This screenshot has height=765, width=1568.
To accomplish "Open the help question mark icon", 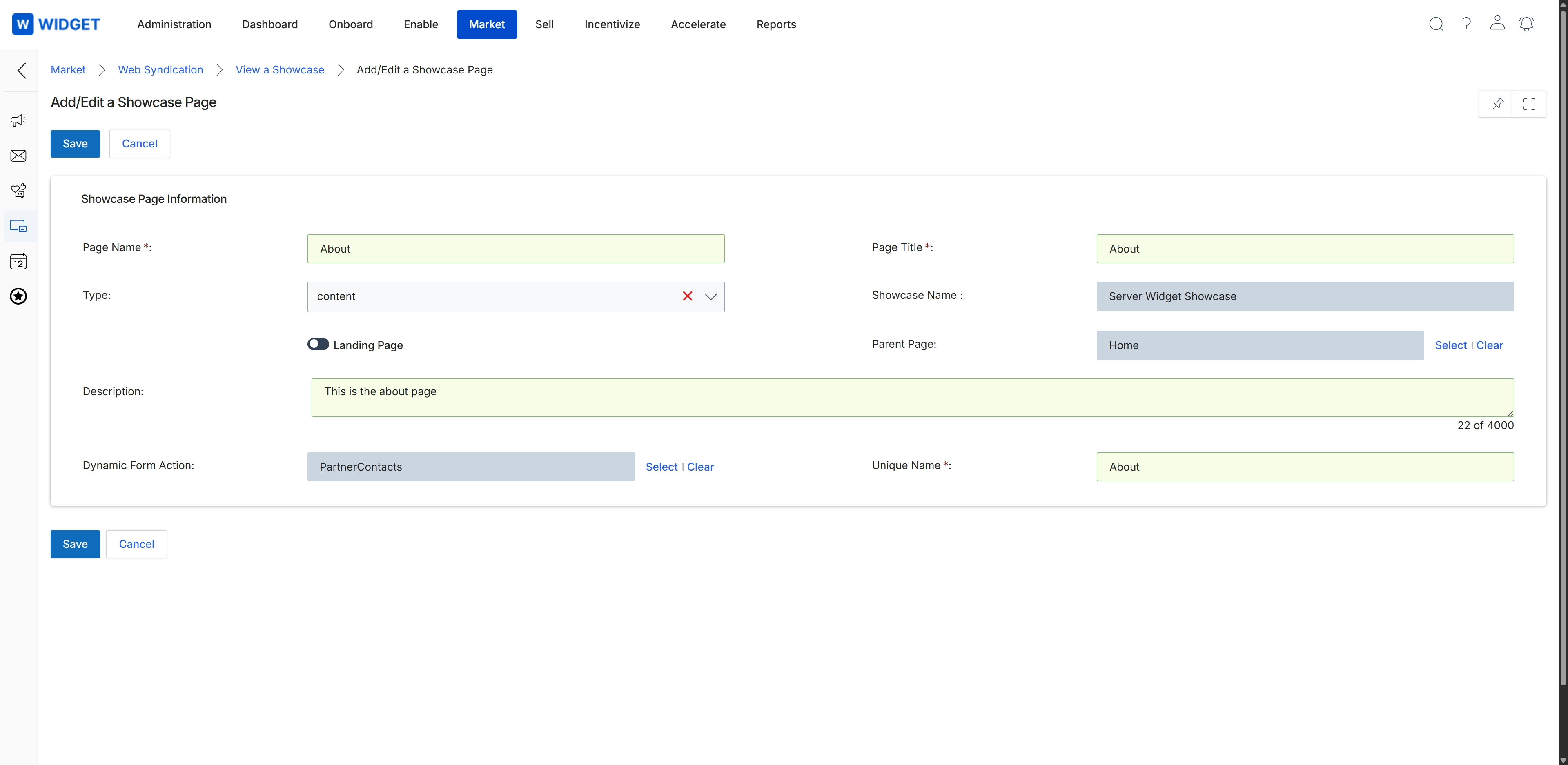I will [1466, 24].
